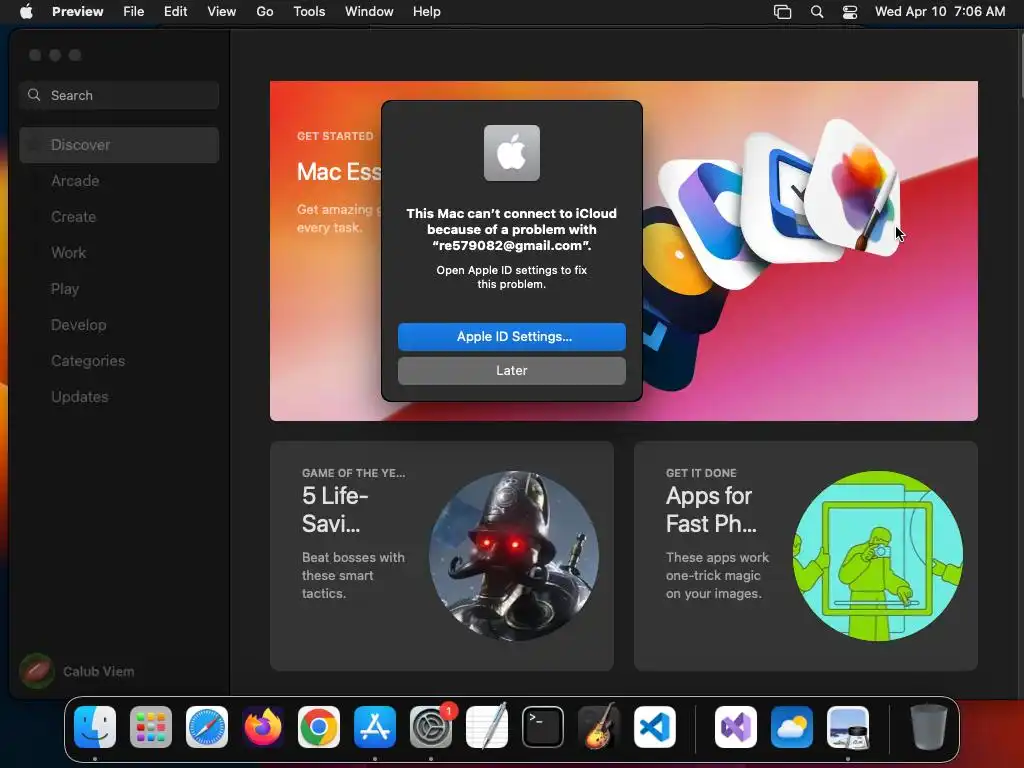Click Calub Viem account avatar

pyautogui.click(x=37, y=671)
